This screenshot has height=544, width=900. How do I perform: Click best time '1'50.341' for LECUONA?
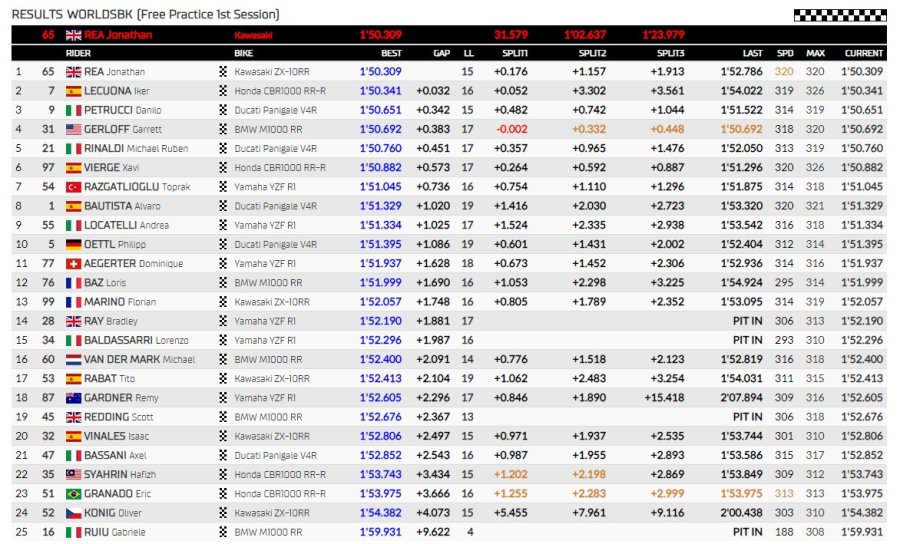381,91
